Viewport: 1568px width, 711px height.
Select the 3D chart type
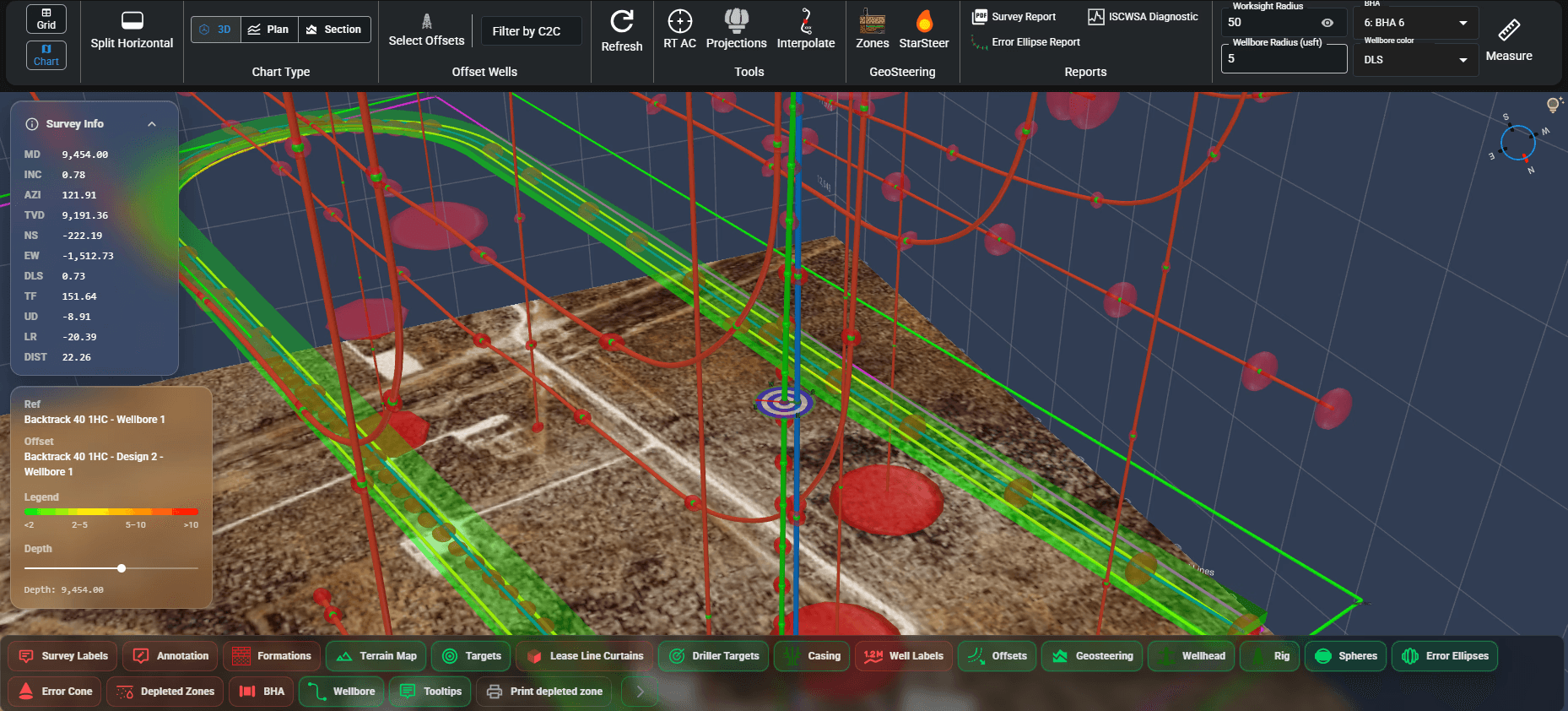pyautogui.click(x=216, y=30)
